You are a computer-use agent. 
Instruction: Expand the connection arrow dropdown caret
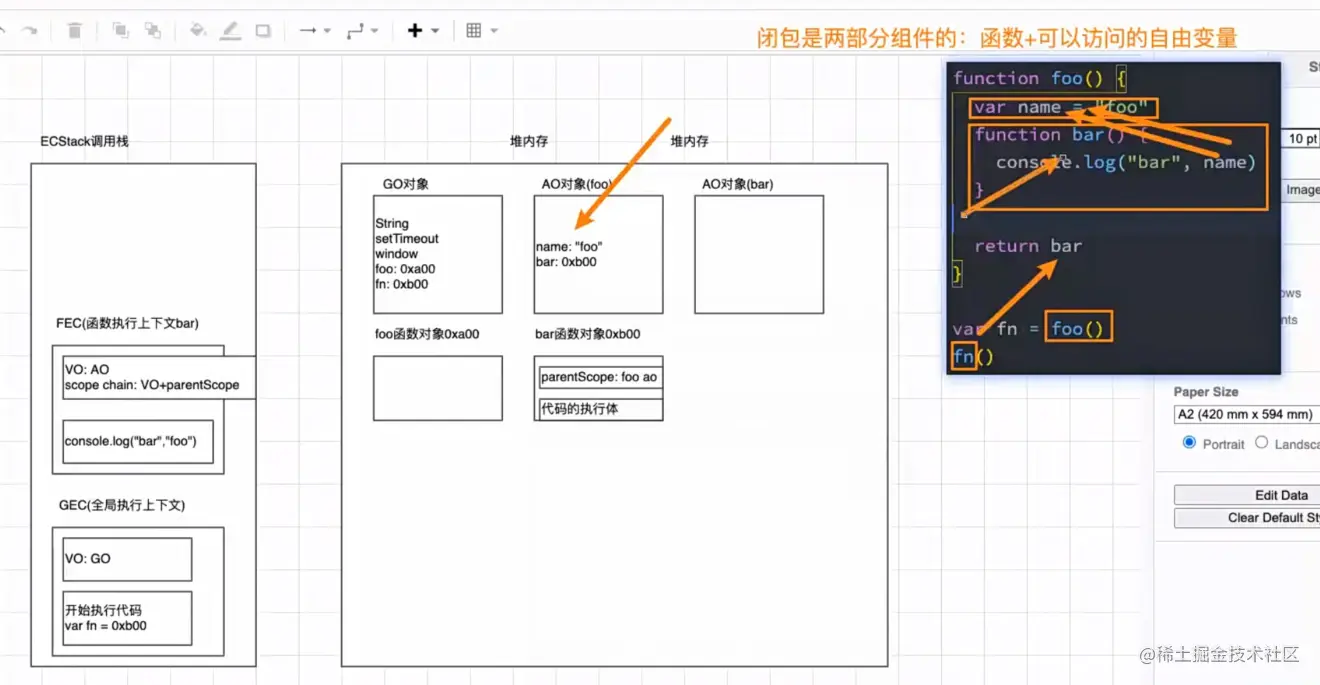click(327, 31)
